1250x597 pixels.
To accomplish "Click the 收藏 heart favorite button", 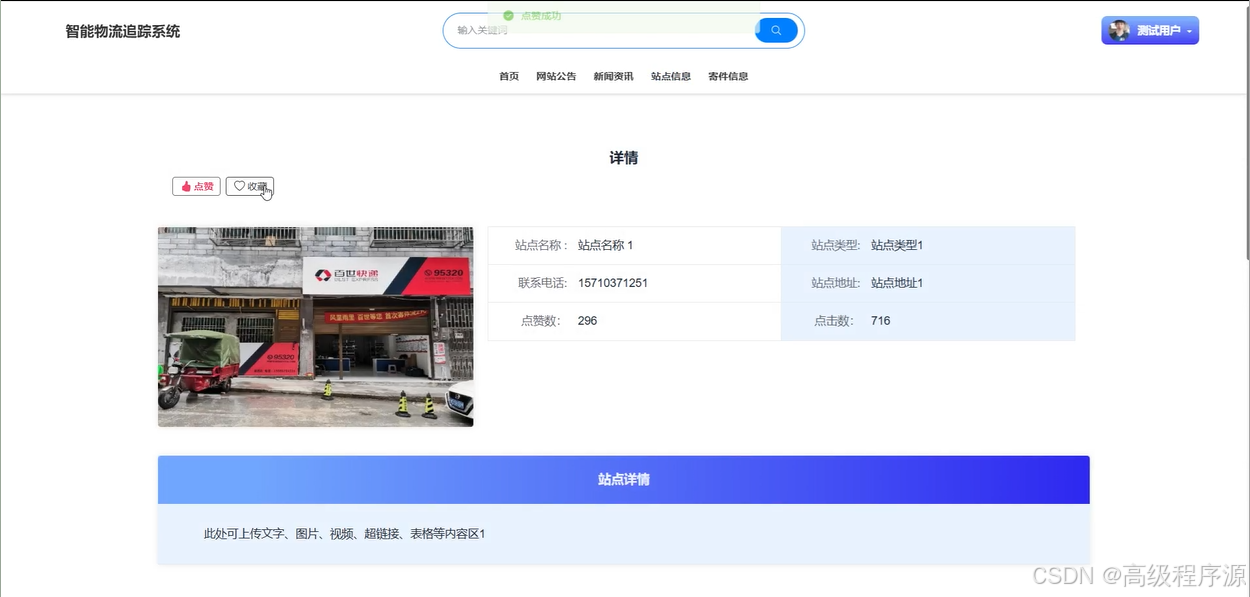I will click(x=250, y=186).
